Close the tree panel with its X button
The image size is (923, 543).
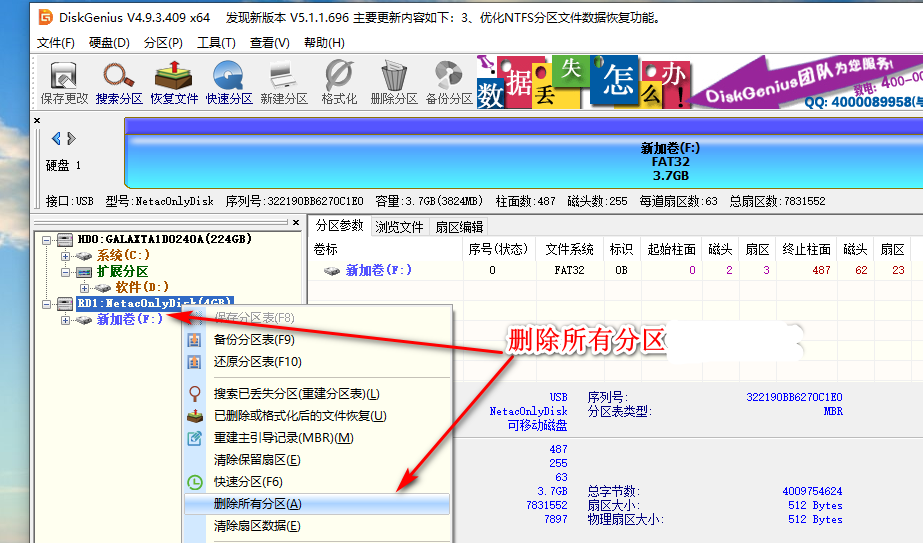pyautogui.click(x=296, y=223)
